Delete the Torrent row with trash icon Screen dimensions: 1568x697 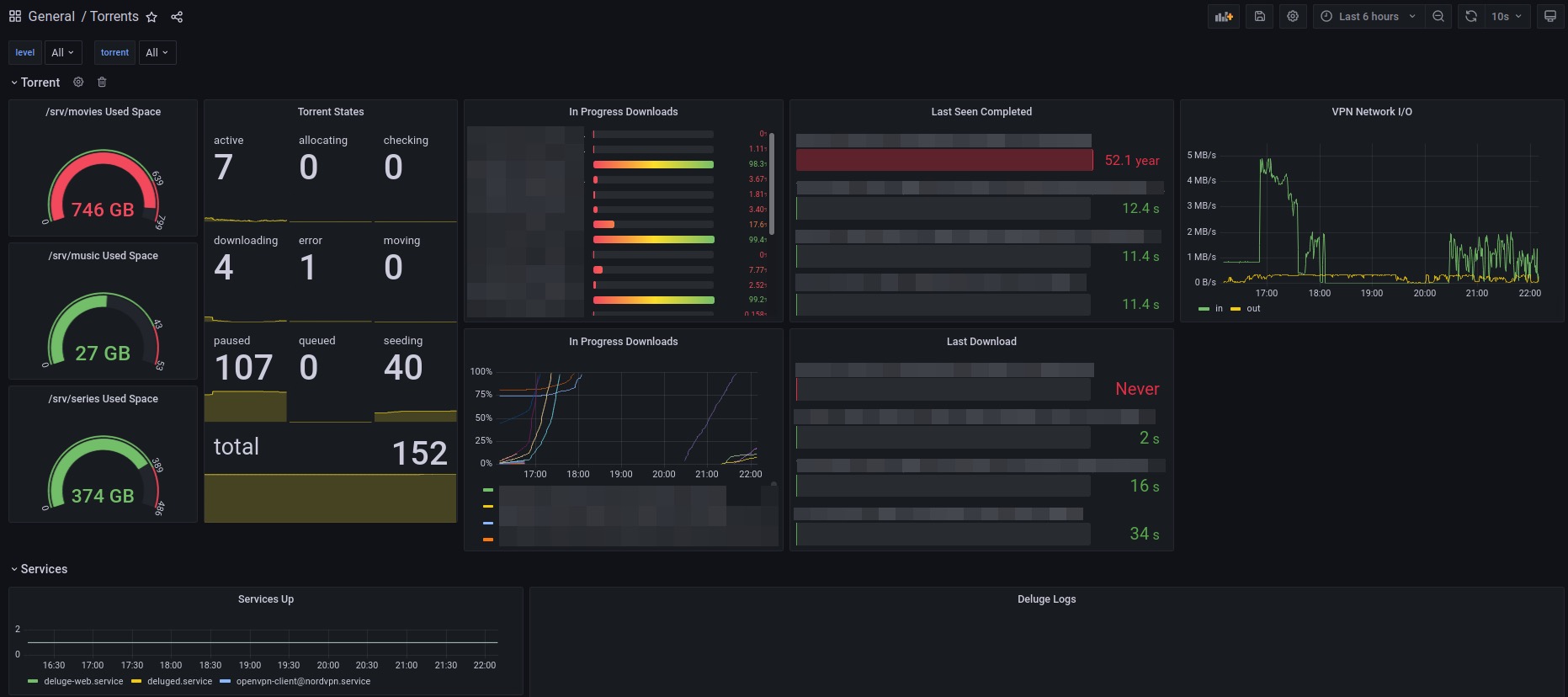click(x=102, y=82)
